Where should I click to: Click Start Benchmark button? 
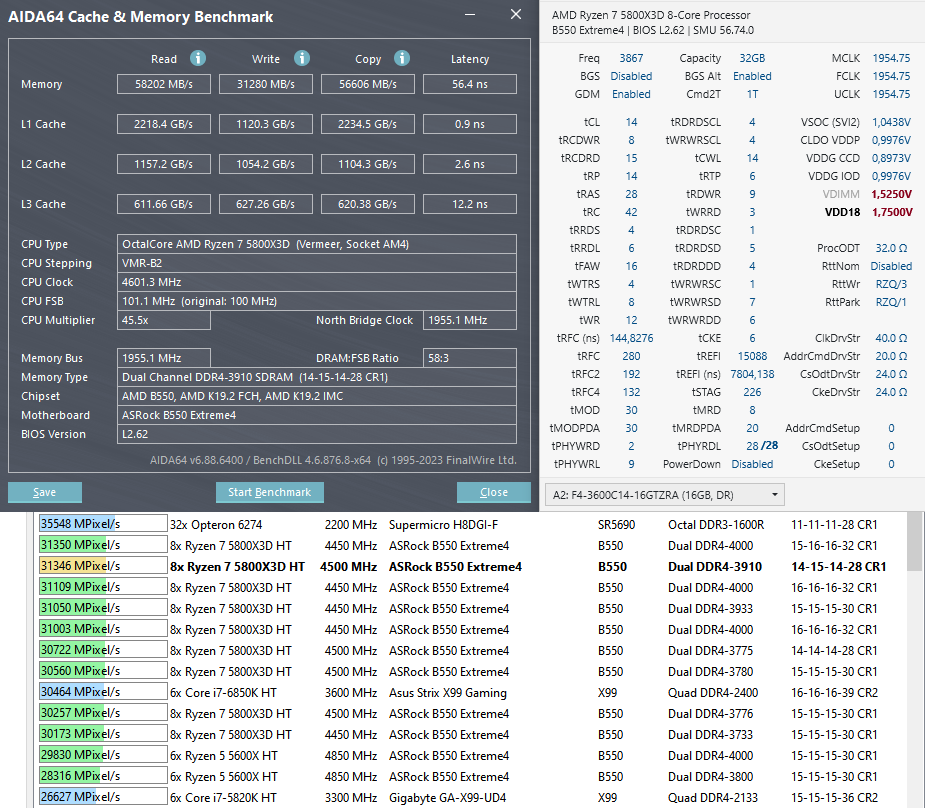[270, 492]
